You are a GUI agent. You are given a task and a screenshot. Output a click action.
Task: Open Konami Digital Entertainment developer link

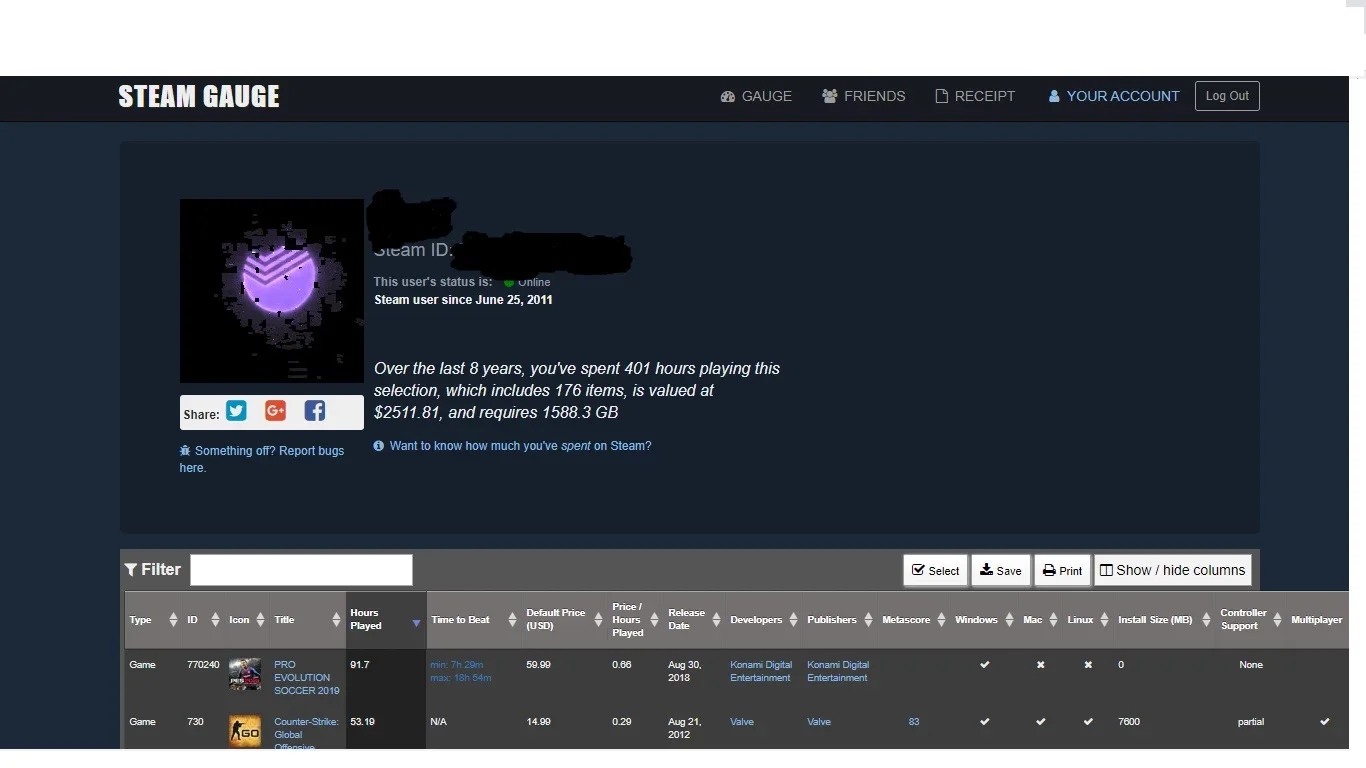pyautogui.click(x=761, y=671)
